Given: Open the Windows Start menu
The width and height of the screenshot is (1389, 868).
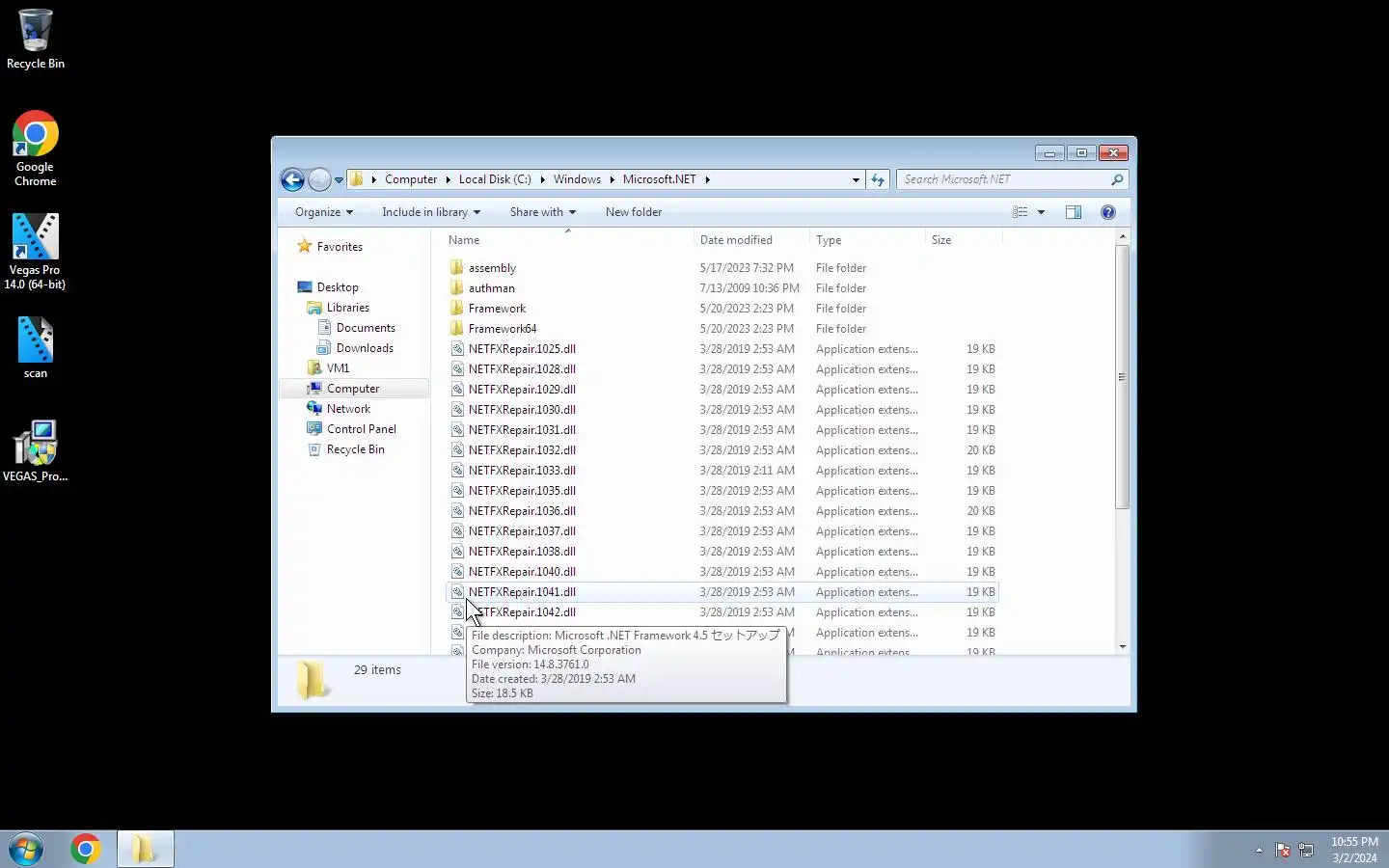Looking at the screenshot, I should pos(26,849).
